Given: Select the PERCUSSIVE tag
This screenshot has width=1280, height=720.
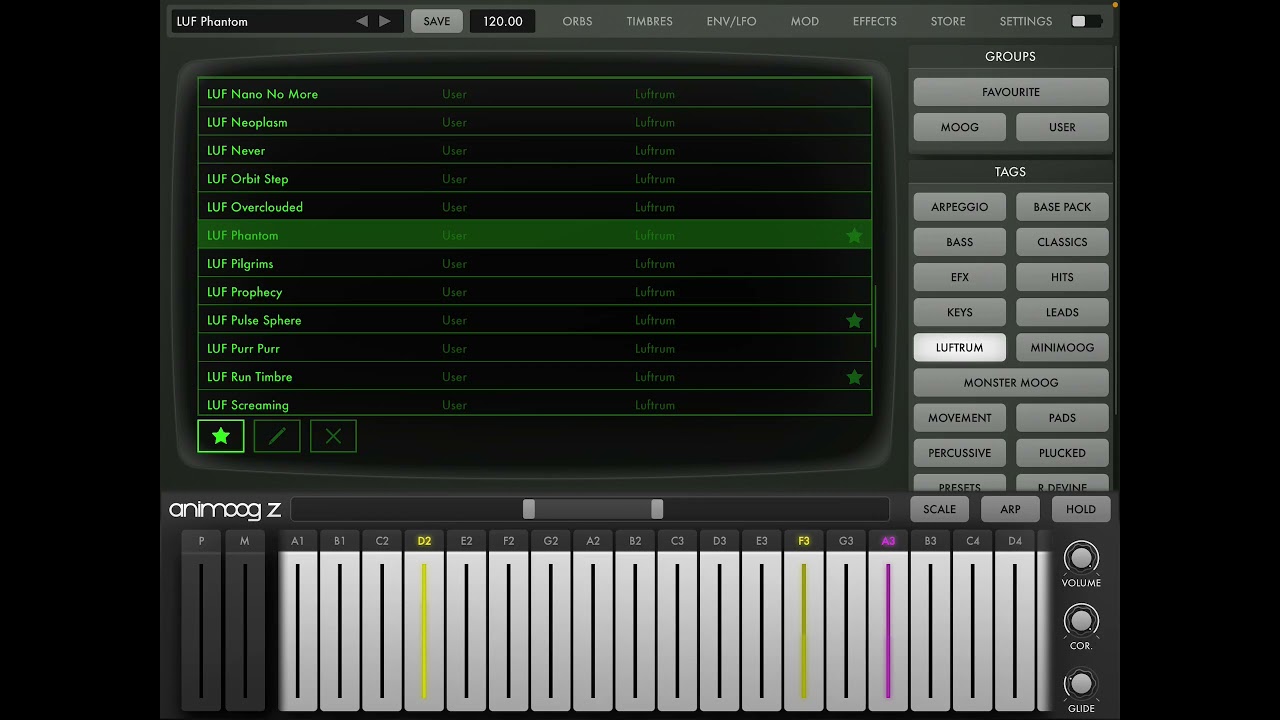Looking at the screenshot, I should [959, 453].
